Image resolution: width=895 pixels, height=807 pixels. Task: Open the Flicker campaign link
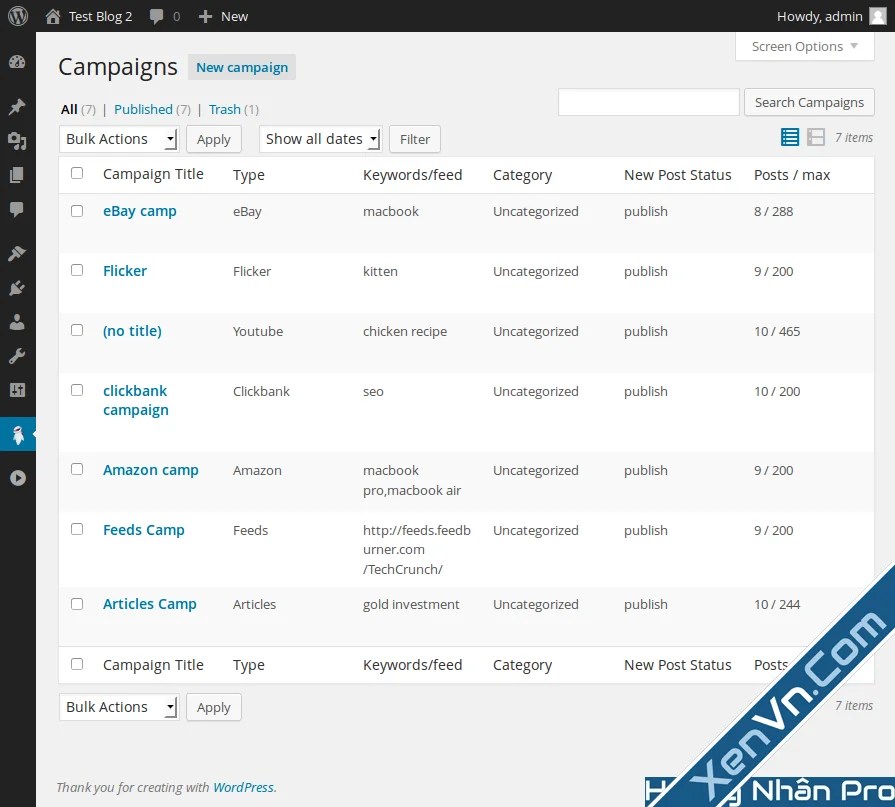[125, 271]
